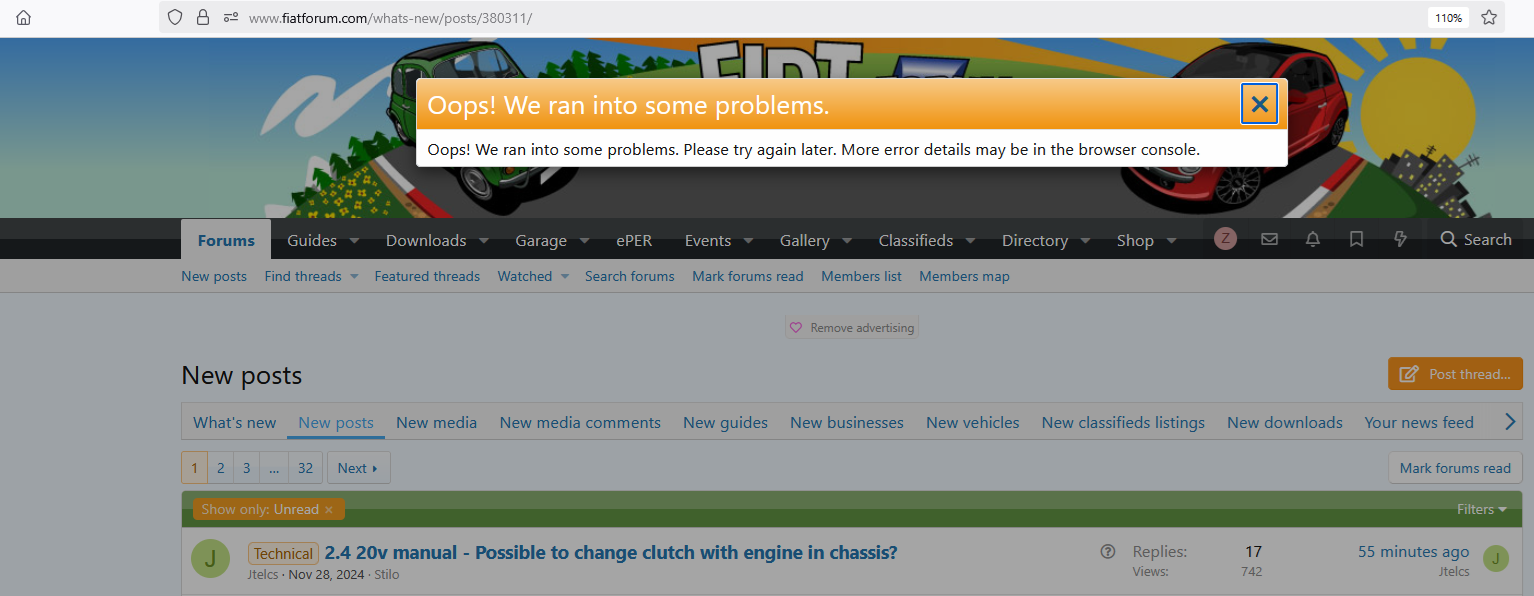Open the Filters dropdown
1534x596 pixels.
coord(1481,509)
